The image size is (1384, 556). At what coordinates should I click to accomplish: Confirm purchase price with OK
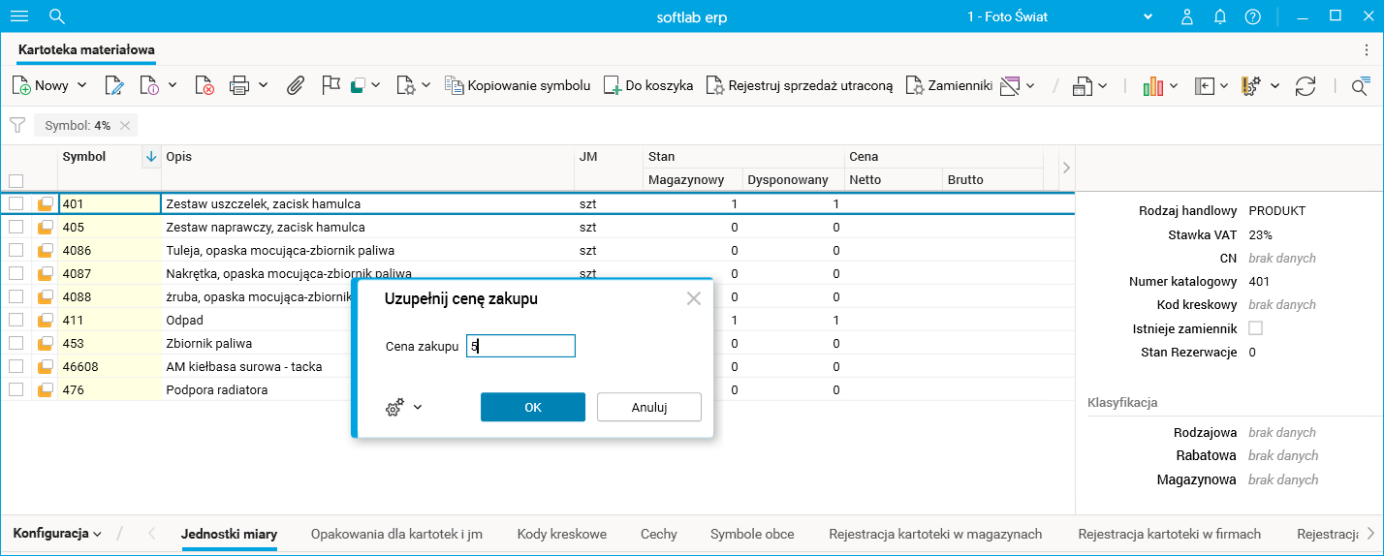533,407
